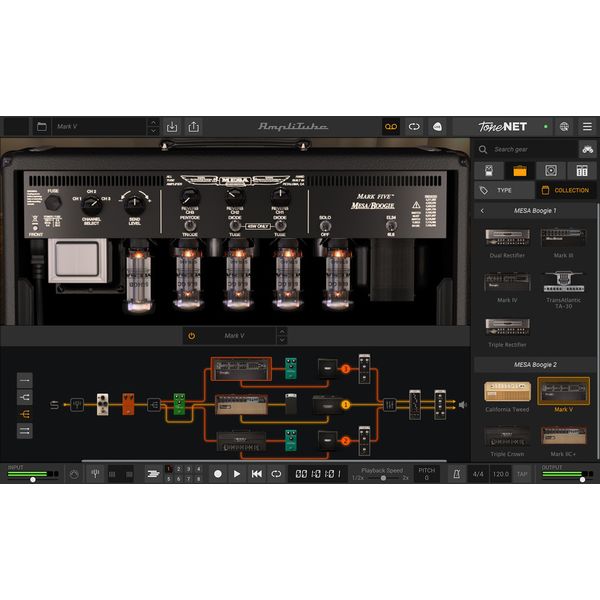Choose the two-path split routing

click(x=24, y=397)
